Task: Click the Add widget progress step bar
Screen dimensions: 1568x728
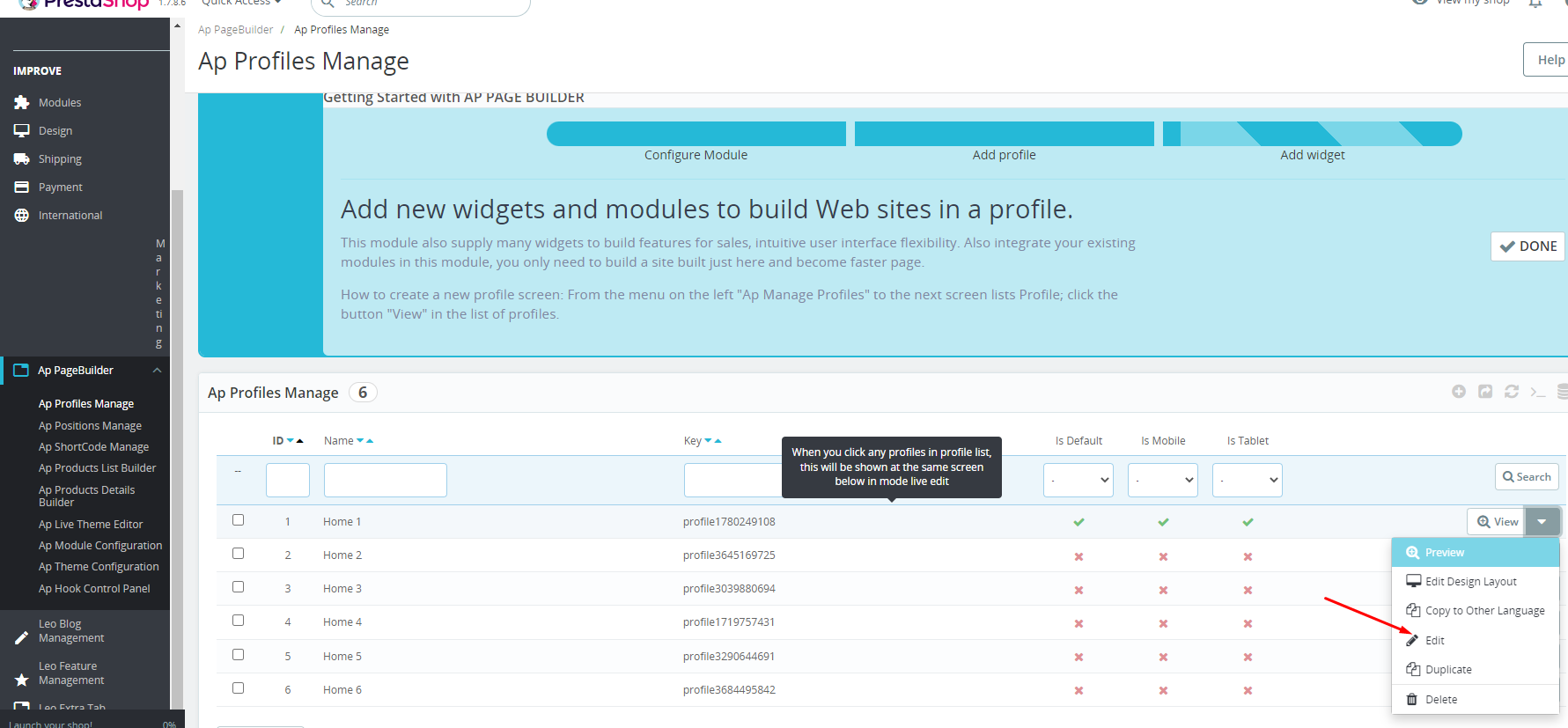Action: 1312,134
